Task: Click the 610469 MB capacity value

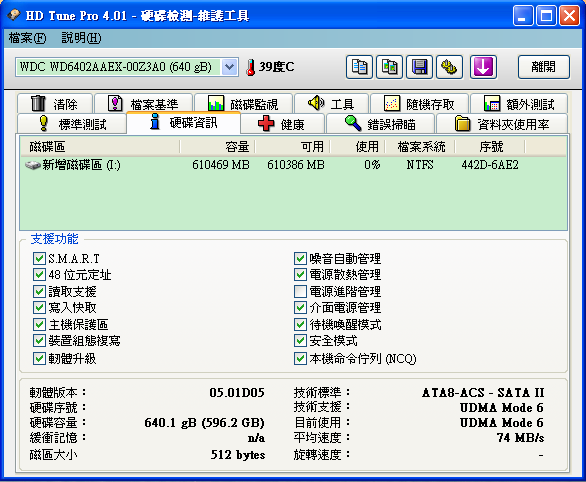Action: [220, 165]
